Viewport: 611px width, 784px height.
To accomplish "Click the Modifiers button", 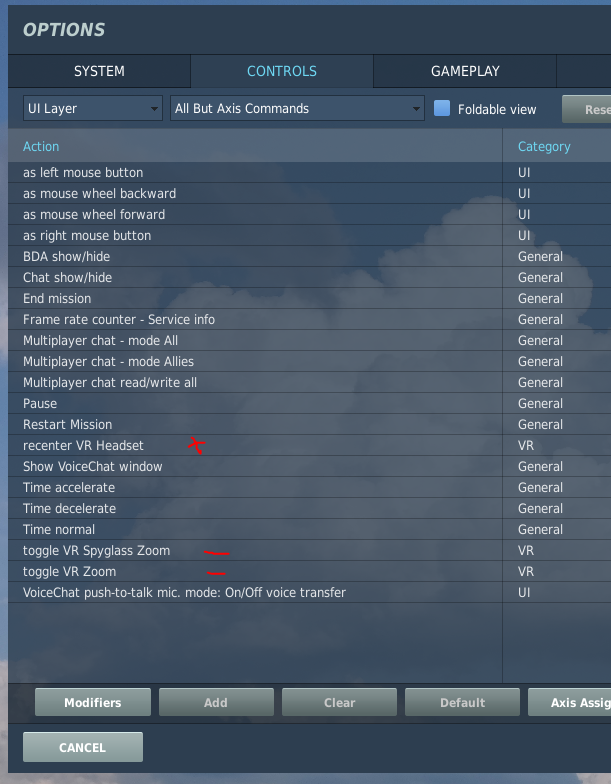I will tap(92, 702).
